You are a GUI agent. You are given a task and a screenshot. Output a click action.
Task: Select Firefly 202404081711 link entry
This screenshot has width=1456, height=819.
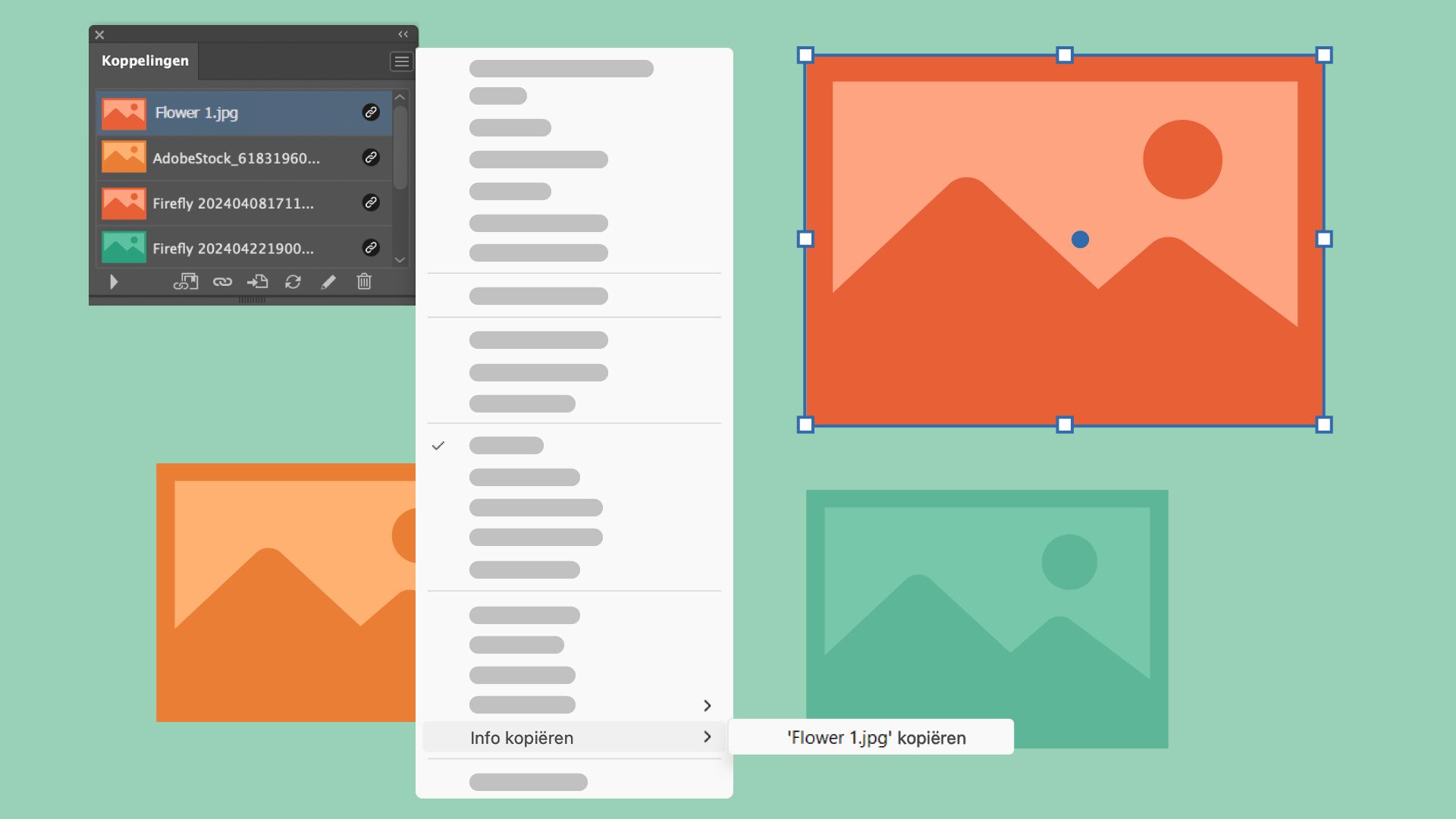click(241, 202)
